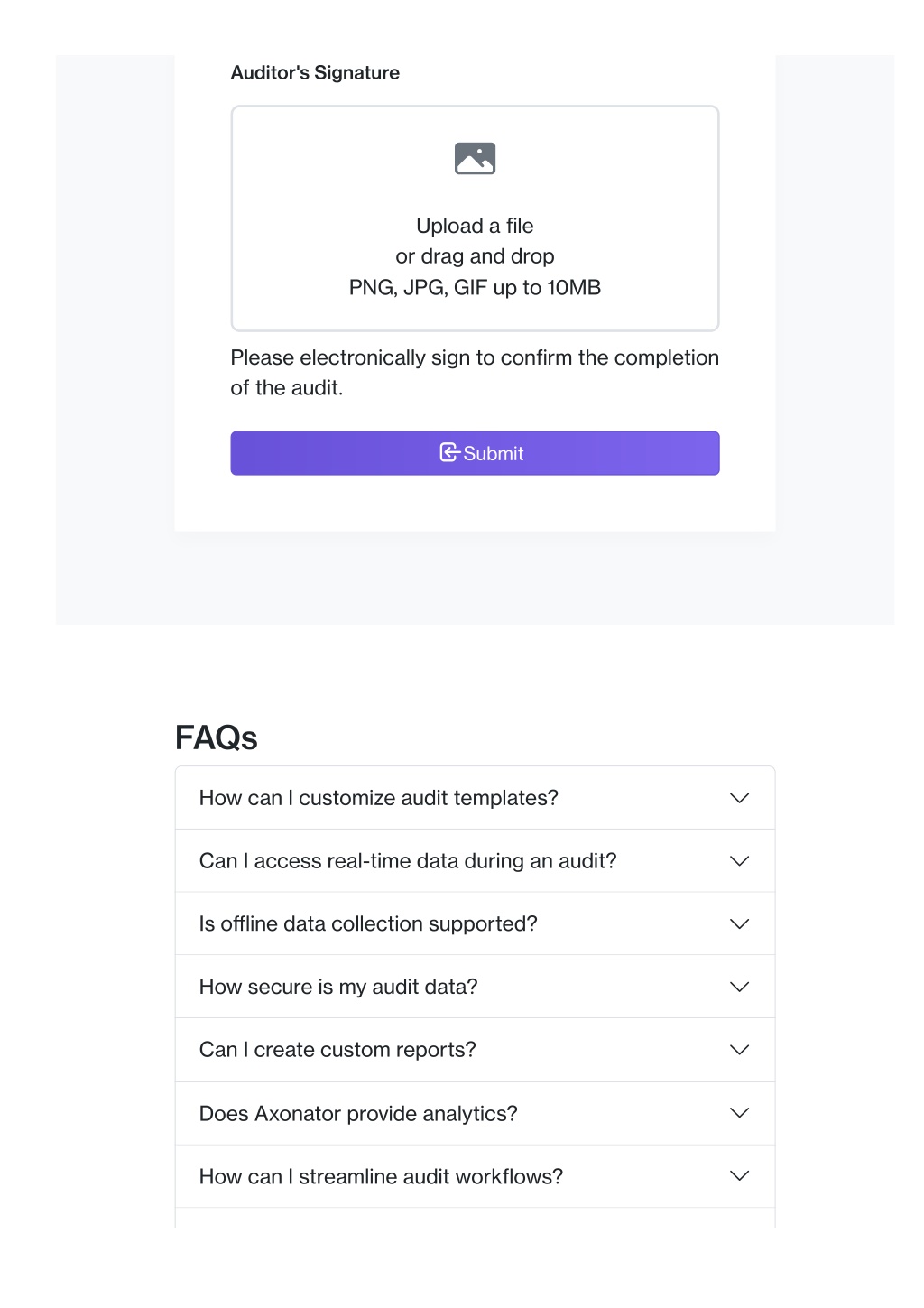
Task: Submit the audit form
Action: (475, 453)
